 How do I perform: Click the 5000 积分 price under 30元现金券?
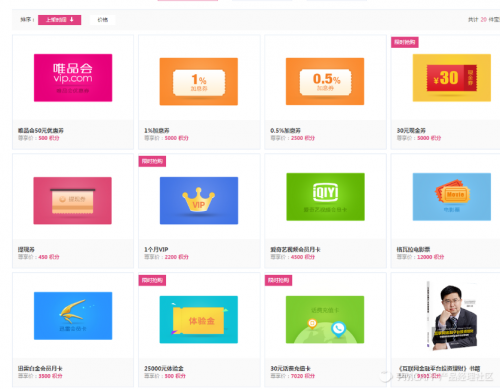click(429, 138)
